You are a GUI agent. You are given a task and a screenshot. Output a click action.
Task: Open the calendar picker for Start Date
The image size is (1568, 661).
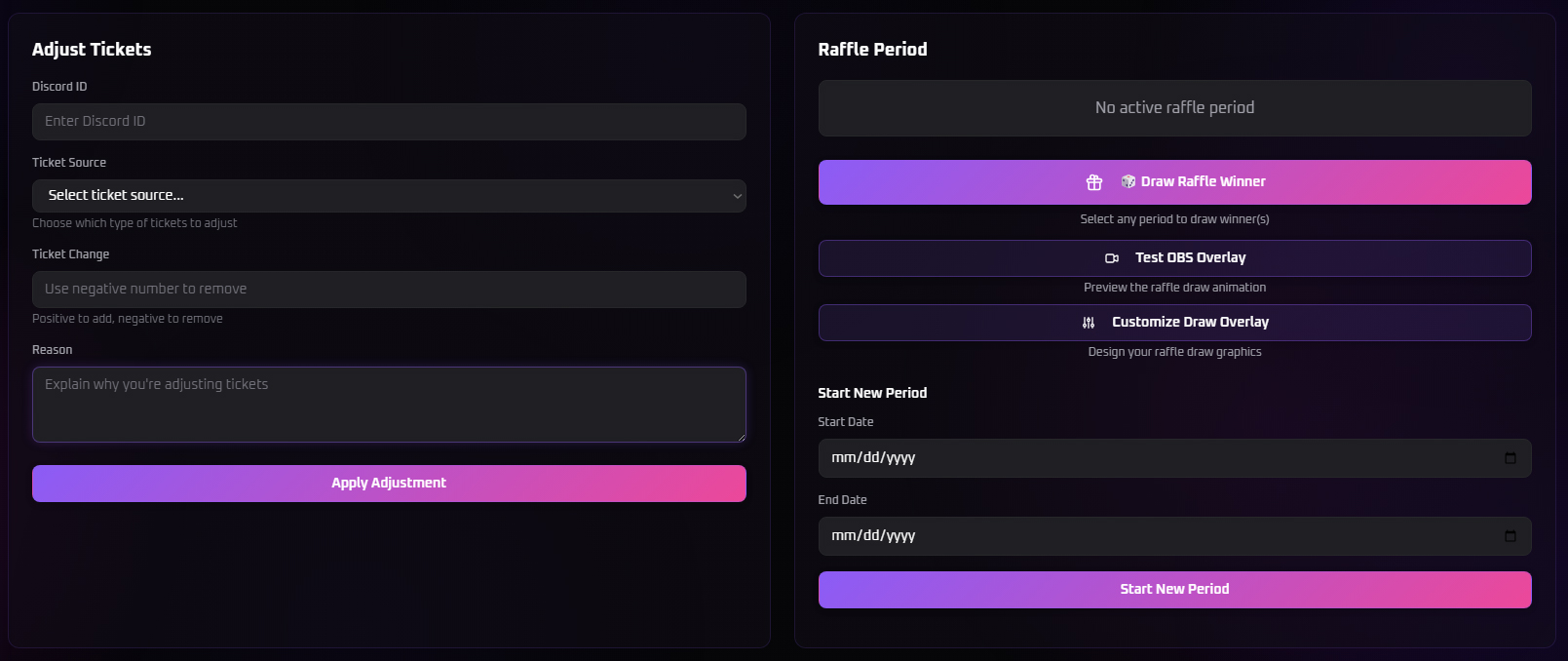[x=1512, y=457]
